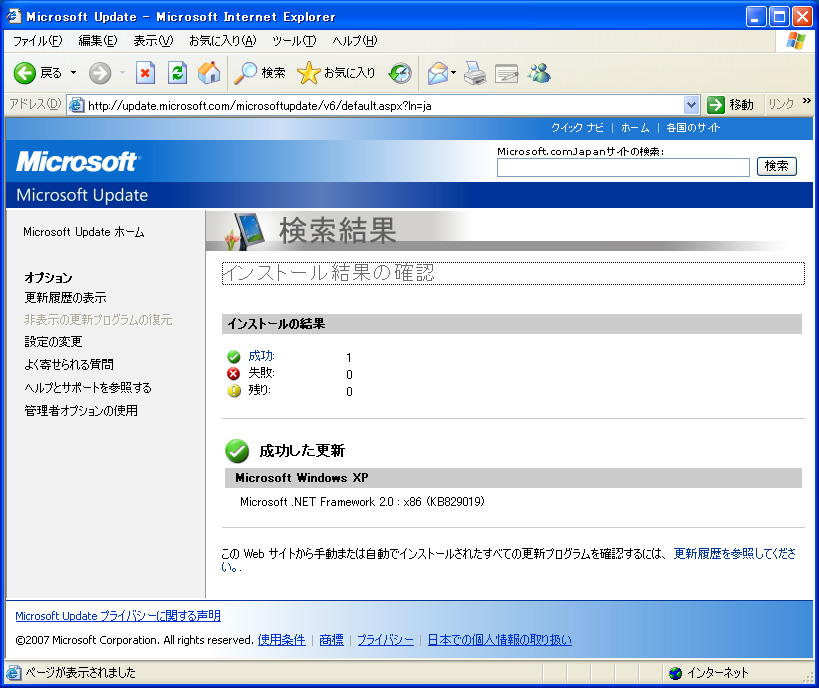Open the 各国のサイト link
Image resolution: width=819 pixels, height=688 pixels.
pyautogui.click(x=693, y=127)
